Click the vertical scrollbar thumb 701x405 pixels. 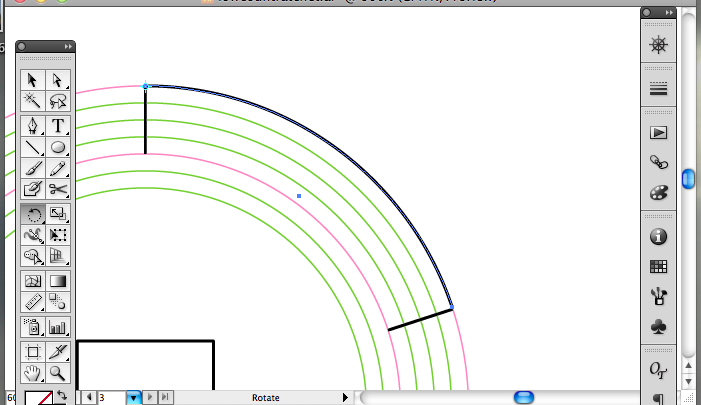click(688, 179)
